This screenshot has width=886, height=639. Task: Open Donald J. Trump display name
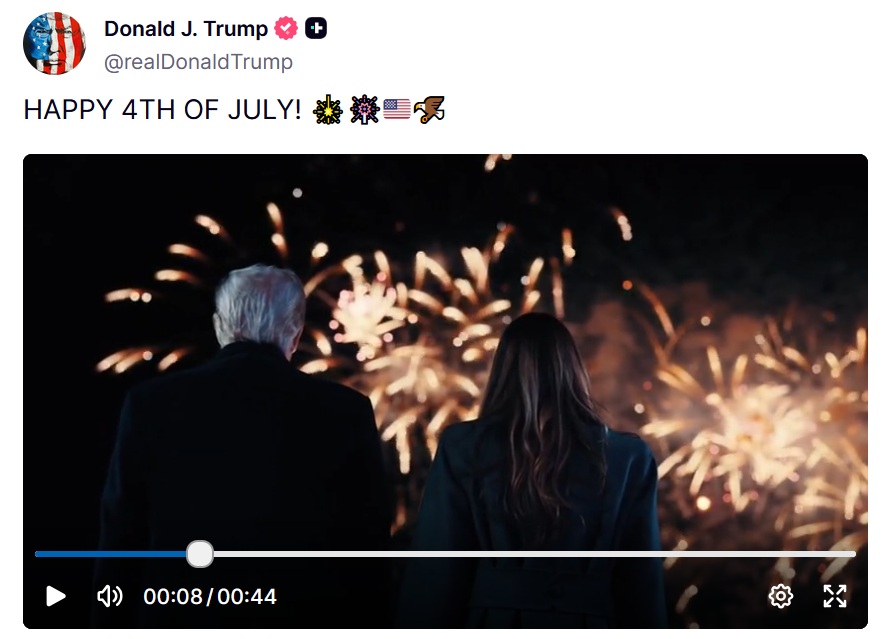click(x=186, y=28)
